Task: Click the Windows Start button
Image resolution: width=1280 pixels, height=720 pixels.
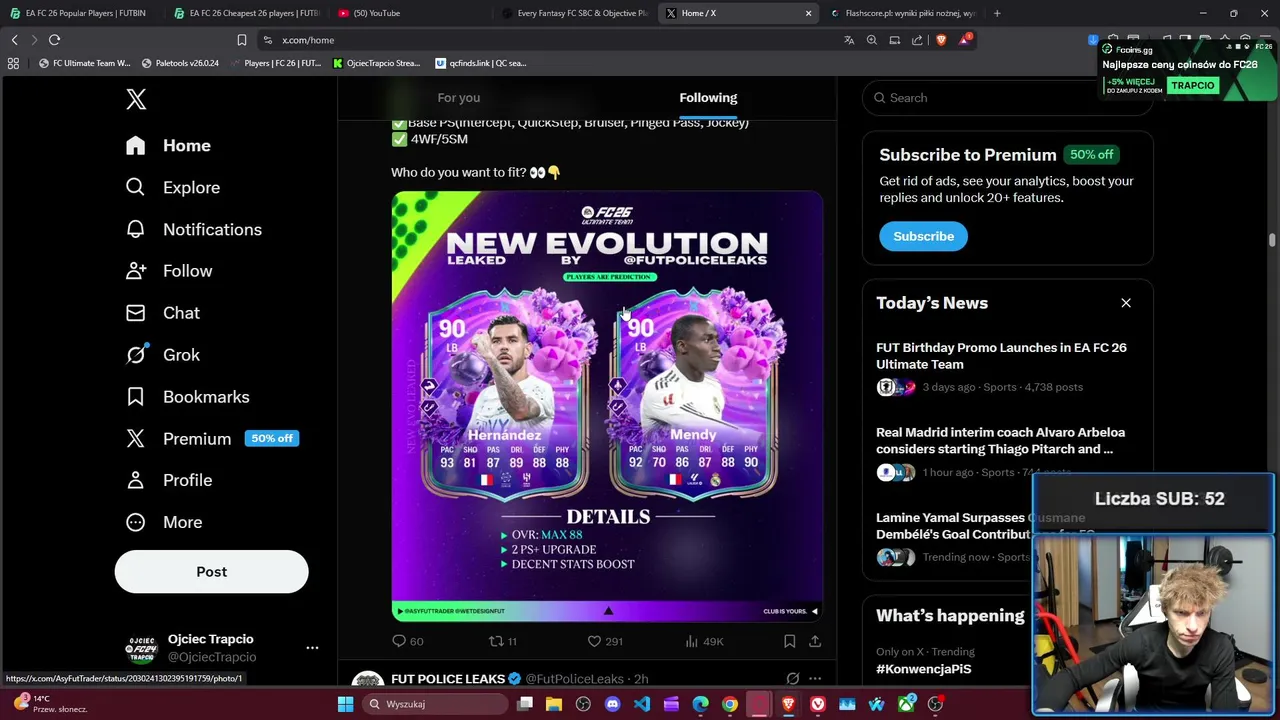Action: 345,704
